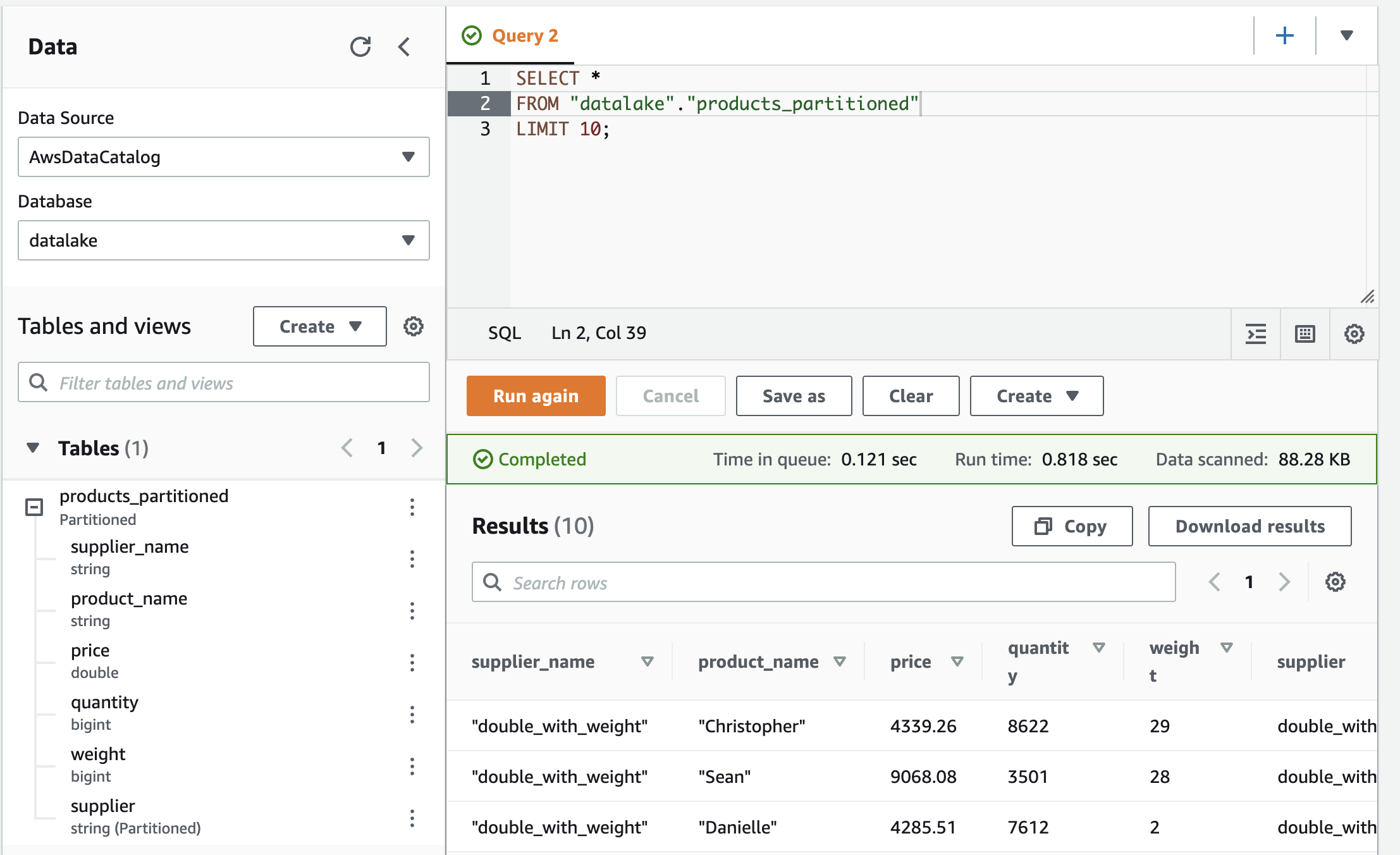Select the price column in tree
The height and width of the screenshot is (855, 1400).
click(x=90, y=650)
